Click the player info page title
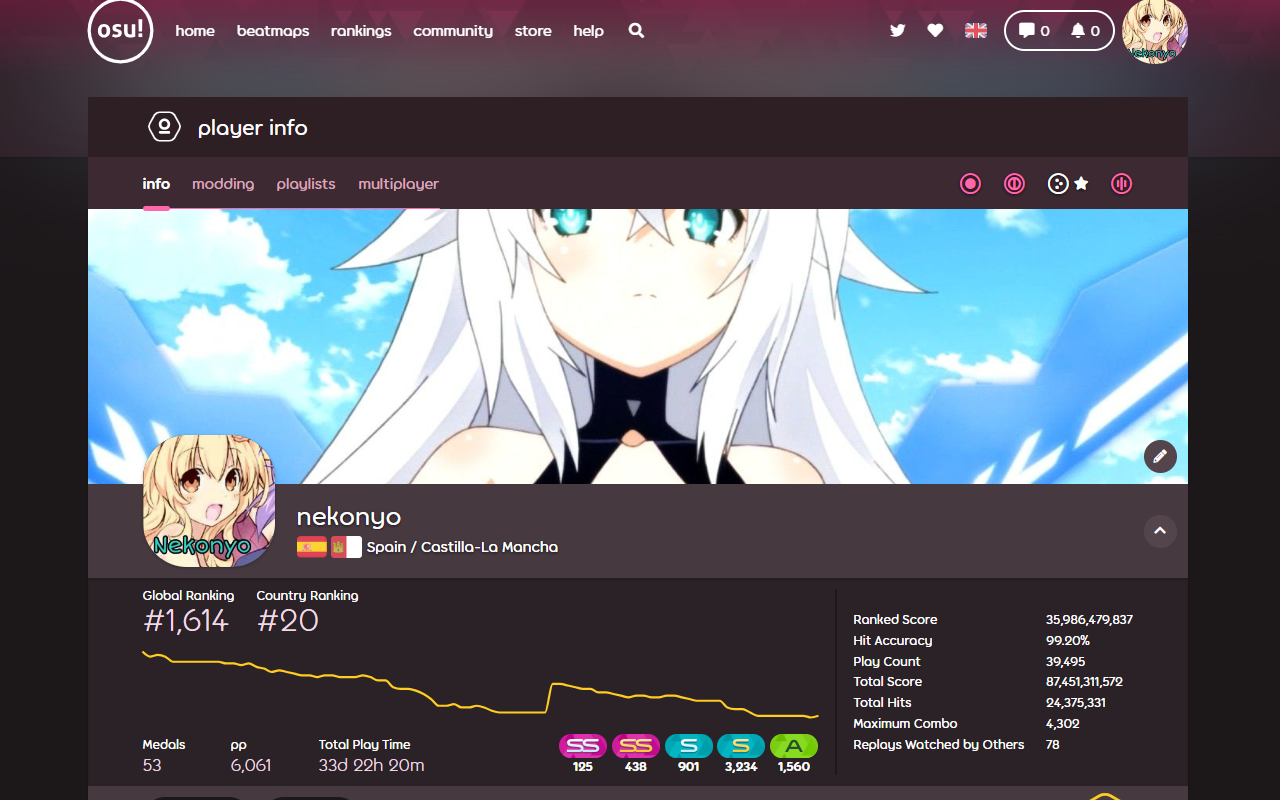 coord(253,128)
